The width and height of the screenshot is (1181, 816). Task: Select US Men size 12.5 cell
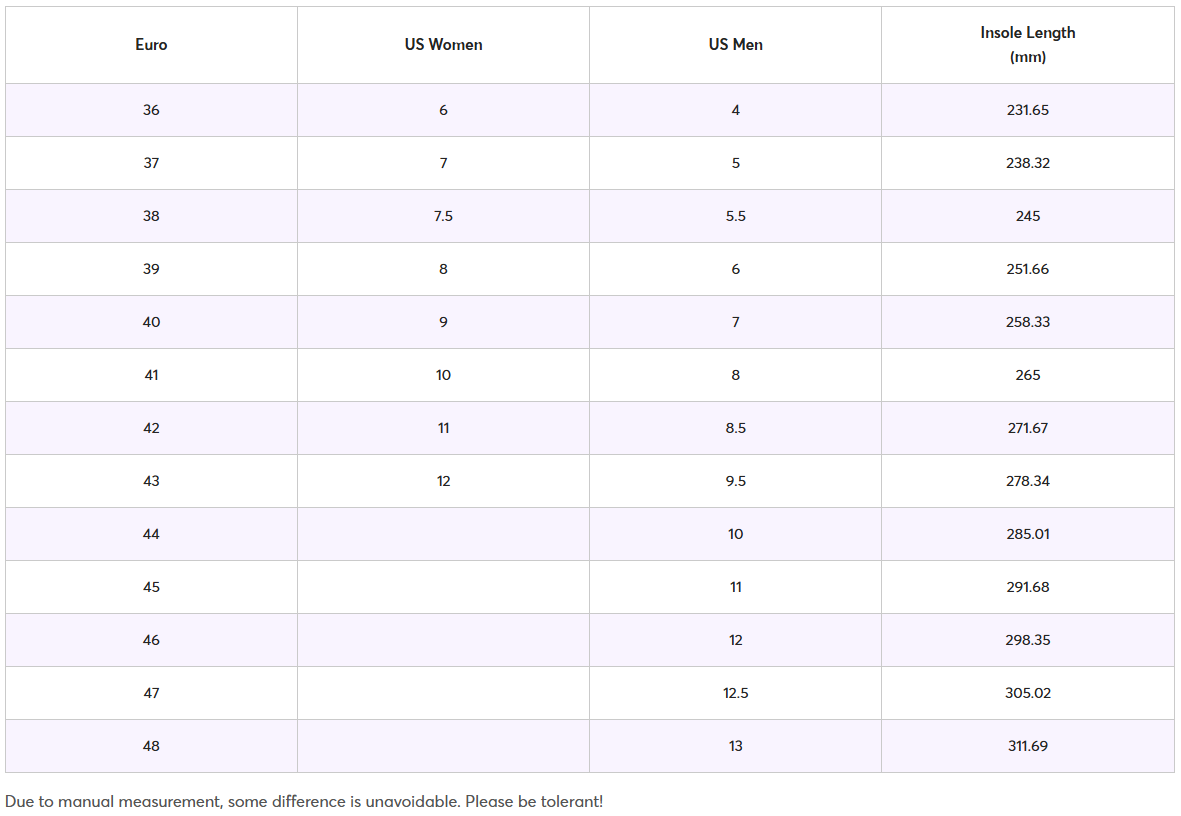(x=735, y=693)
